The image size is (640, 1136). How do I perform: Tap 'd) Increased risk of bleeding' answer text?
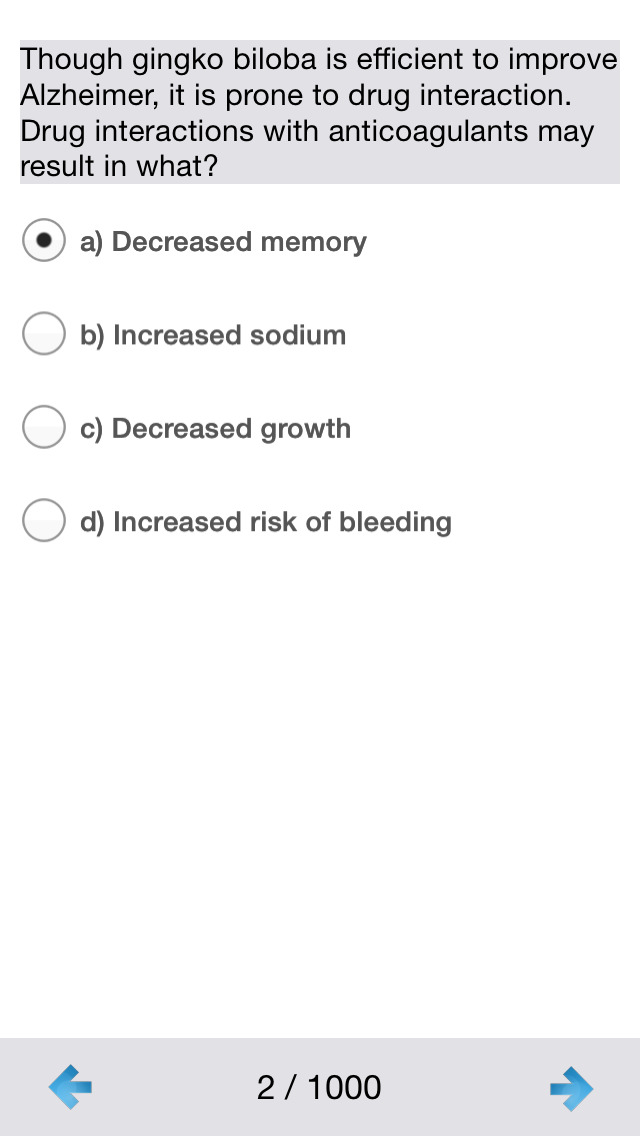tap(266, 522)
